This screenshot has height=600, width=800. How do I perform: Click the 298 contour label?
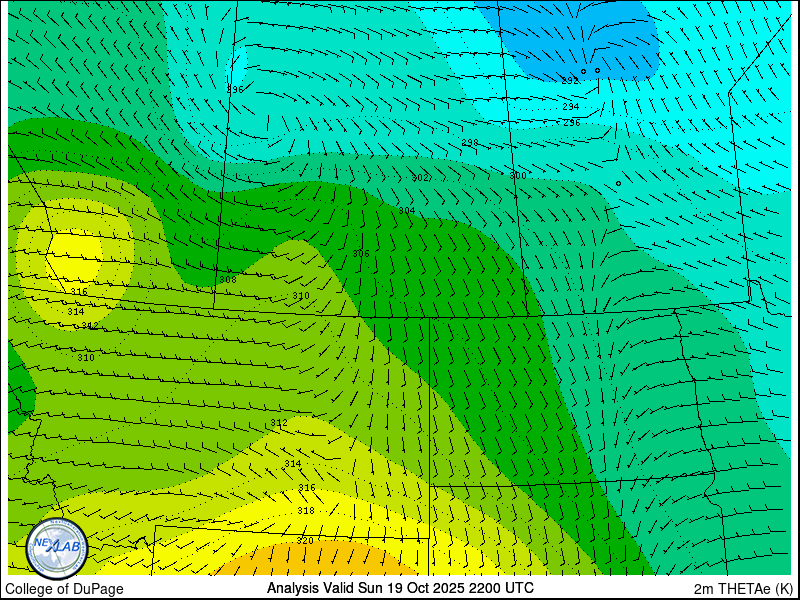[470, 142]
